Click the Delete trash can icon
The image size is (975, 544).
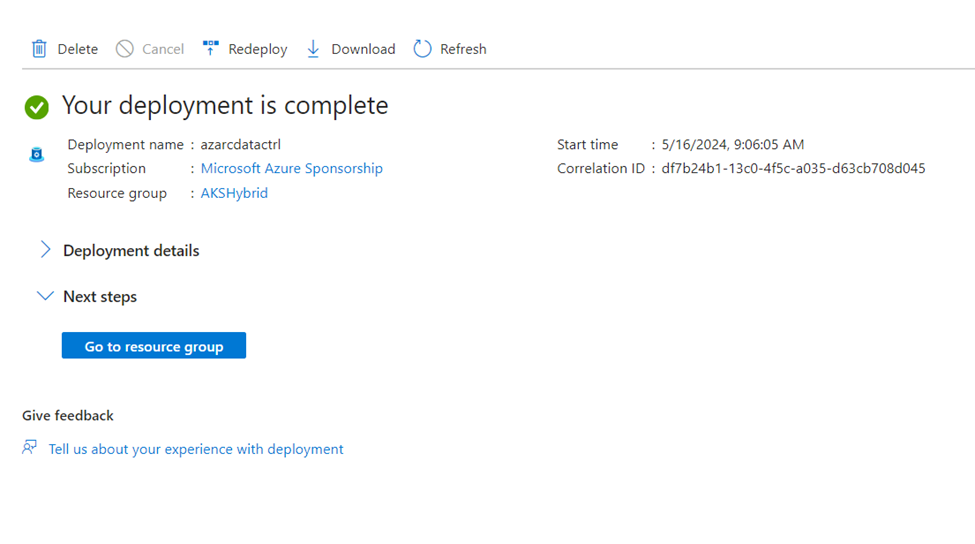[39, 48]
